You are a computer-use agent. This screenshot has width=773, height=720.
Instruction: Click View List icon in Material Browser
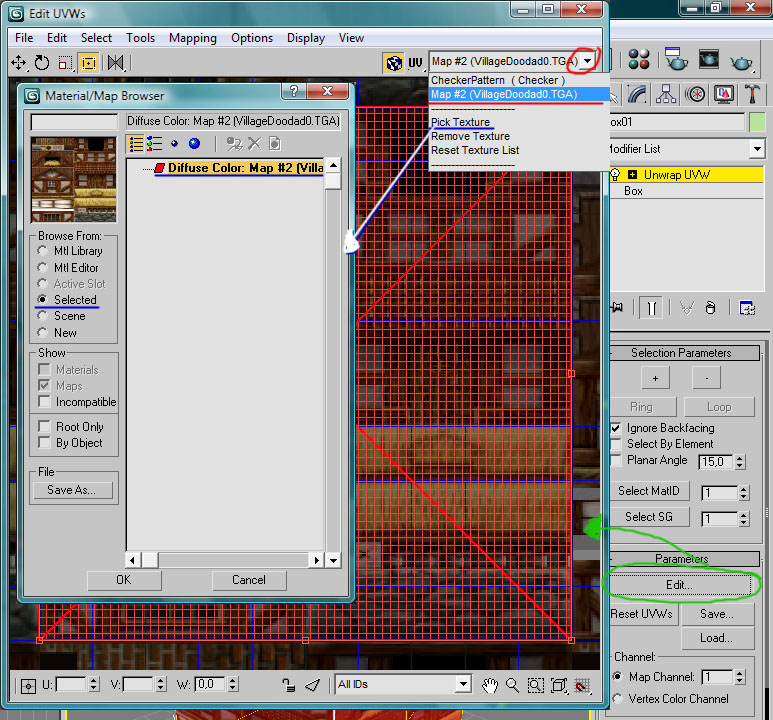point(136,144)
